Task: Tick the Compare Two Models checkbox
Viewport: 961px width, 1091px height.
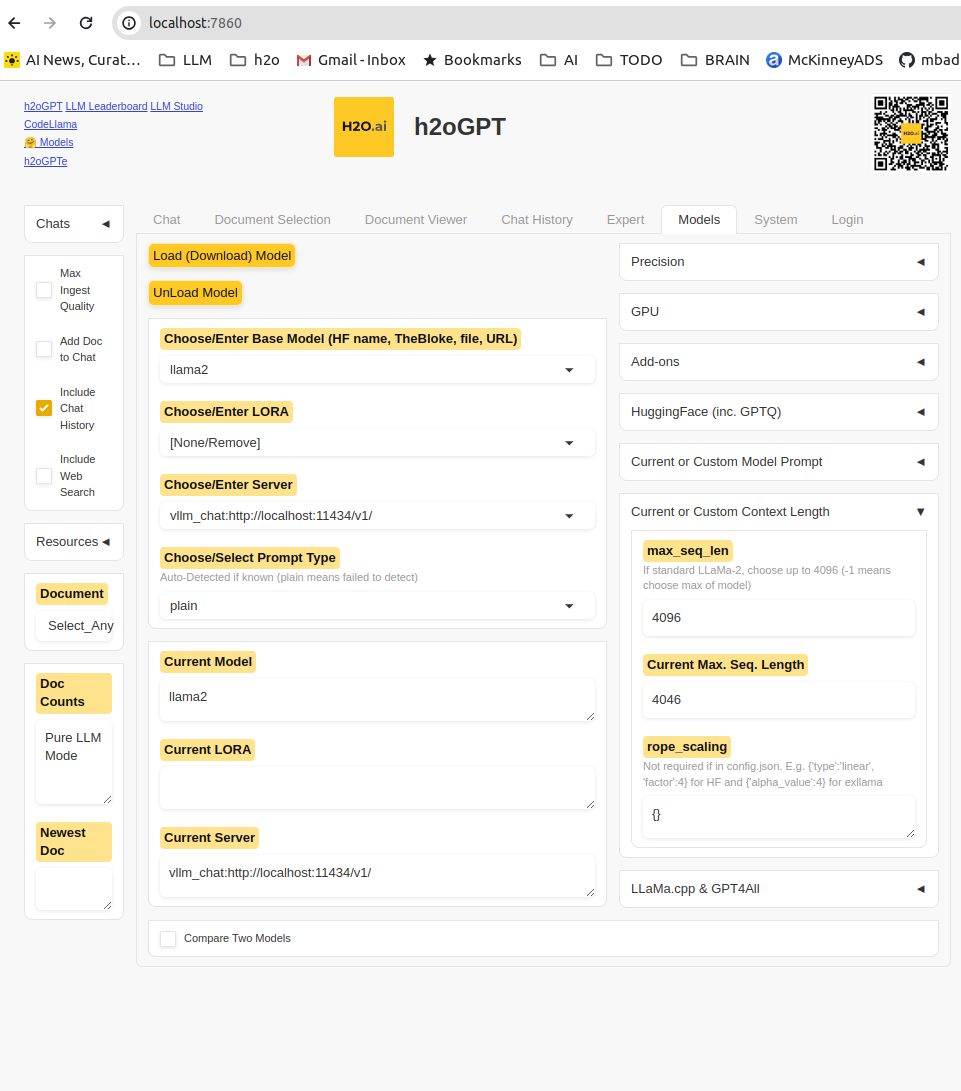Action: [x=168, y=938]
